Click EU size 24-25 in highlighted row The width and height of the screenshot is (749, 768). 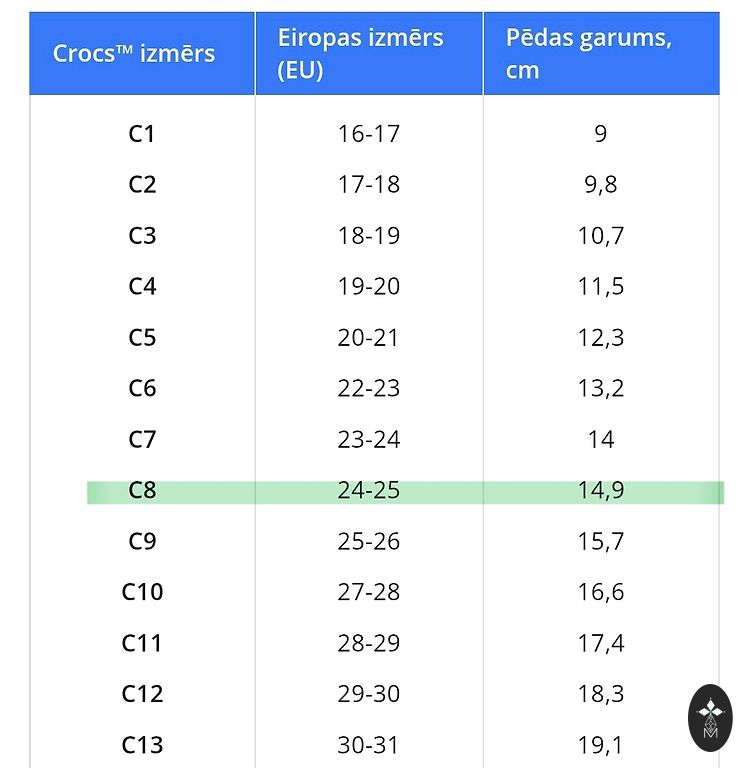click(368, 491)
